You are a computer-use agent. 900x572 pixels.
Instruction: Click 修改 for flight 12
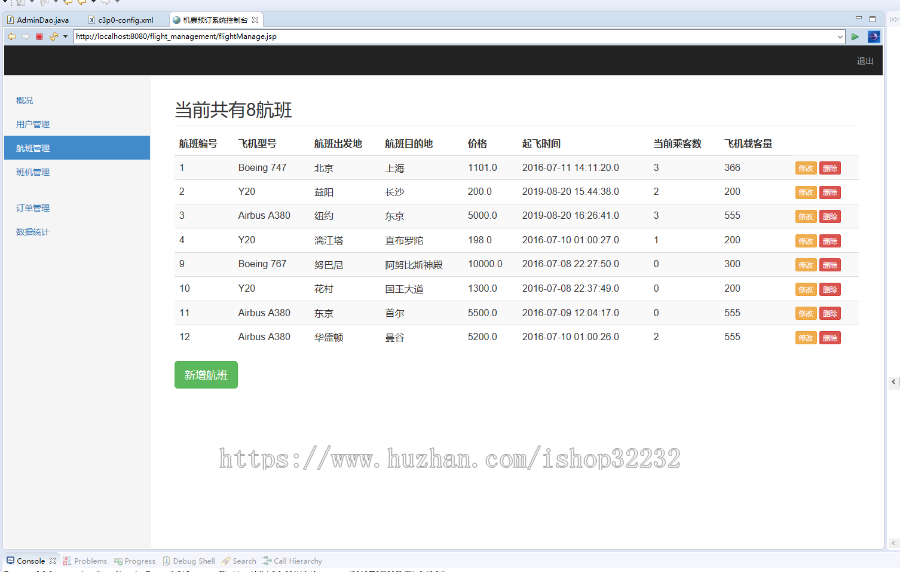[806, 338]
